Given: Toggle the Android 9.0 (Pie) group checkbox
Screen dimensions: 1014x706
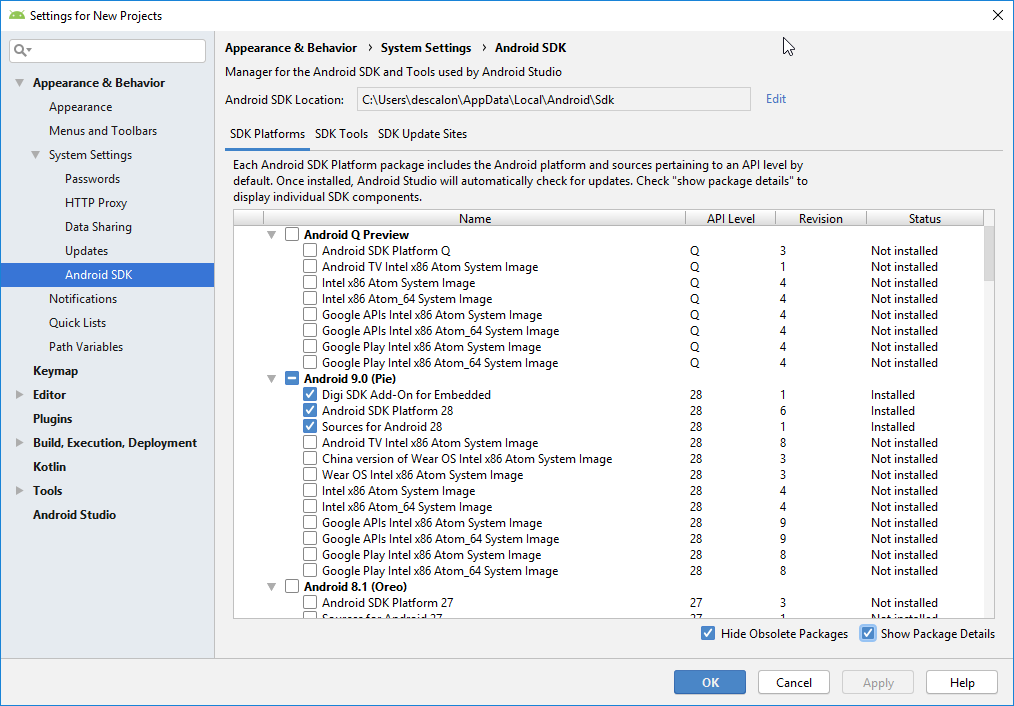Looking at the screenshot, I should pyautogui.click(x=292, y=379).
